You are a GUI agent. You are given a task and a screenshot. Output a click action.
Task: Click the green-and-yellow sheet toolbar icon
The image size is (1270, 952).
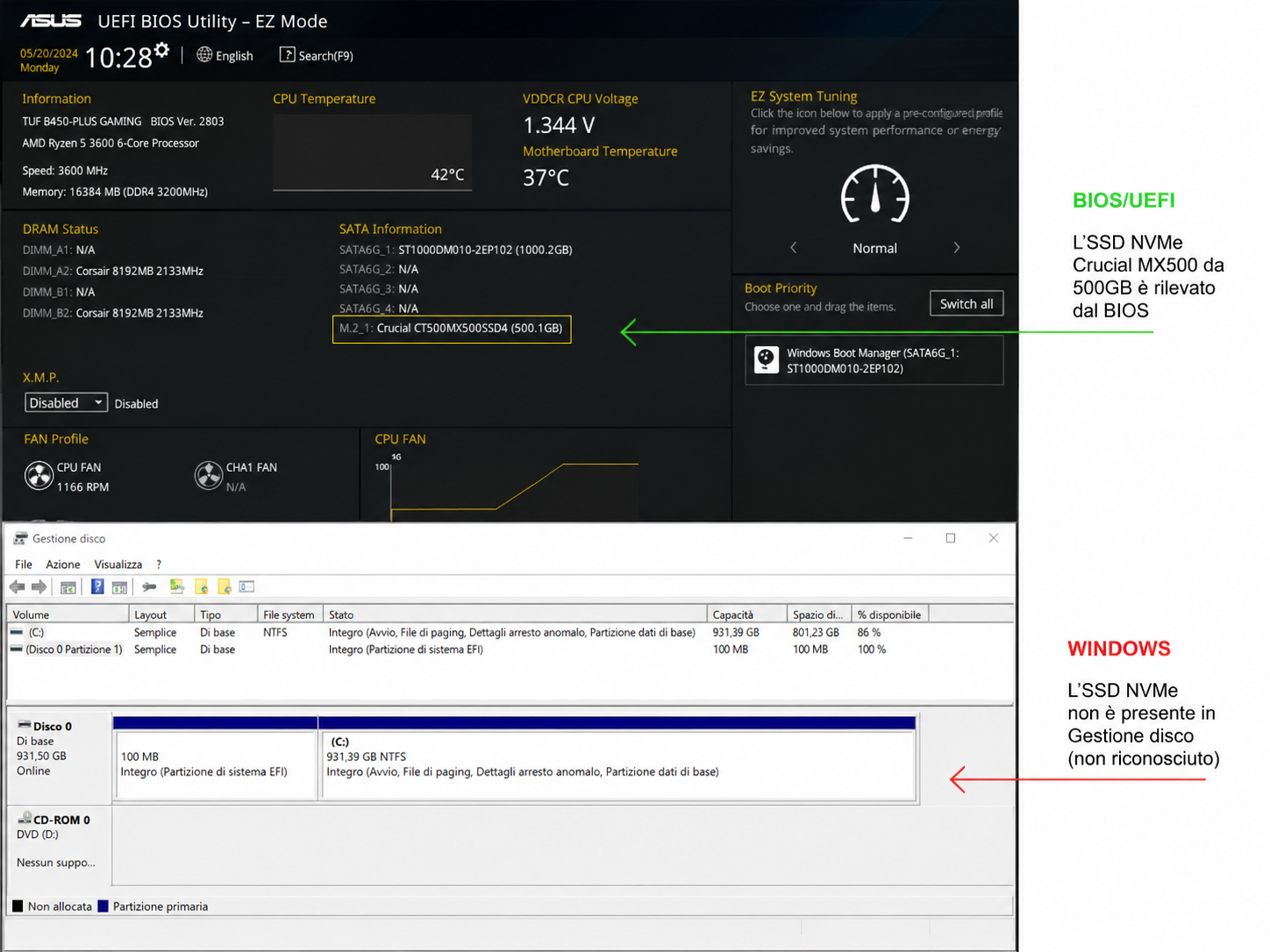[177, 586]
